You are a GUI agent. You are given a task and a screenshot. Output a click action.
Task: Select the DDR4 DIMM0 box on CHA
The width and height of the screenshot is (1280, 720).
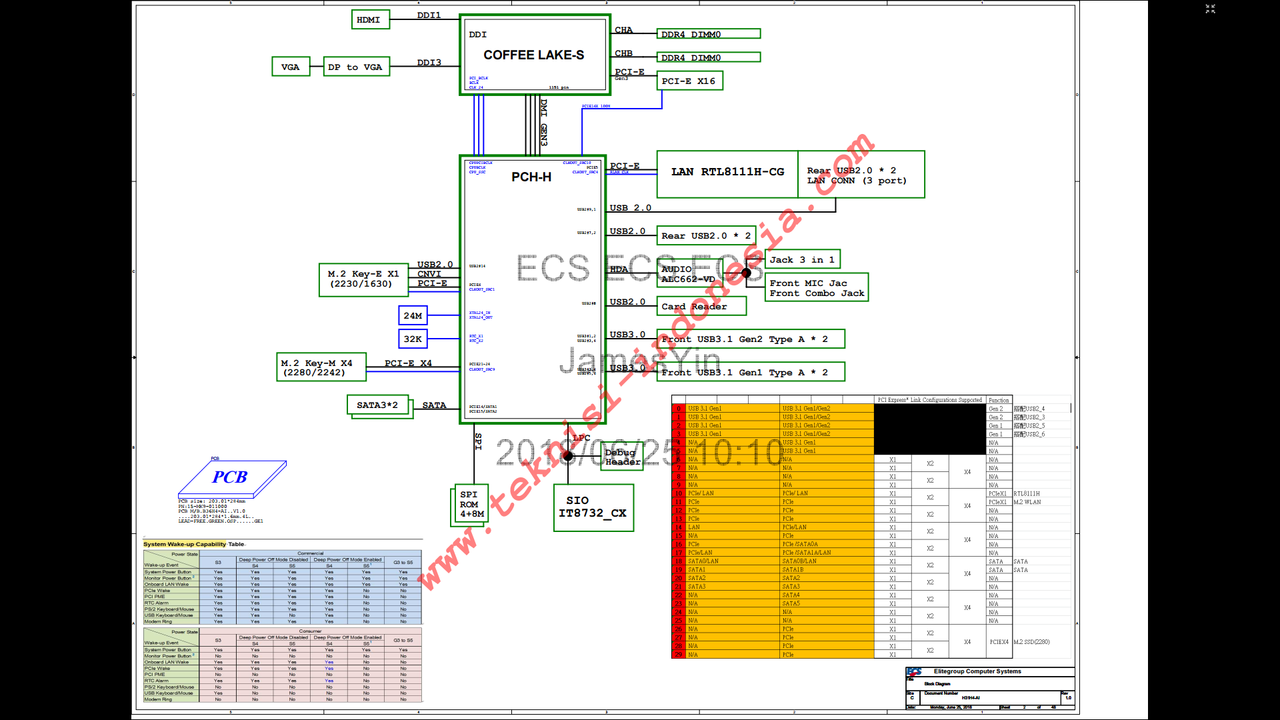pos(708,34)
